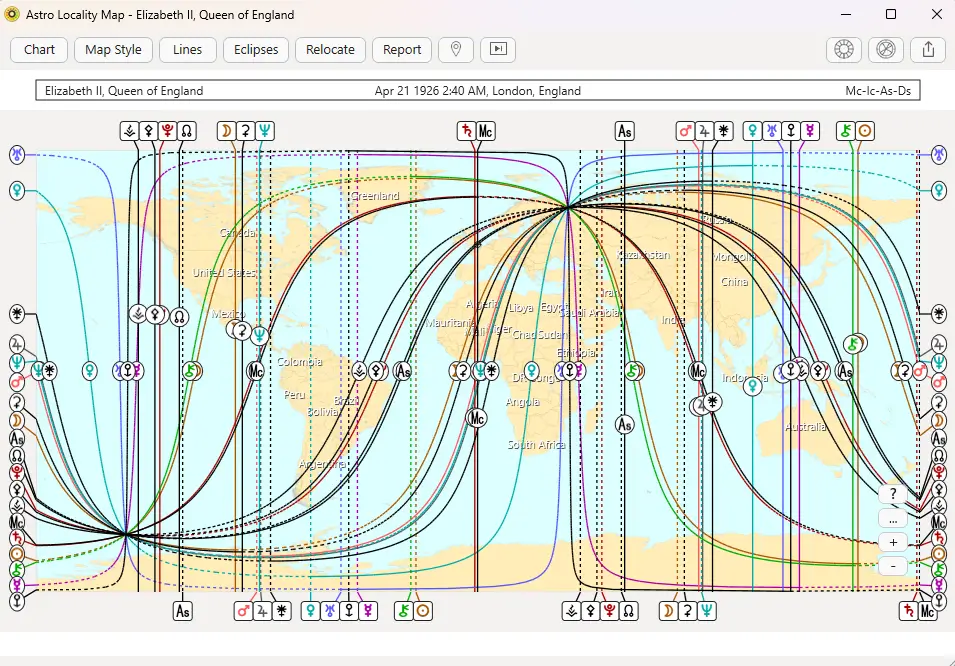Image resolution: width=955 pixels, height=666 pixels.
Task: Click the chart wheel icon button
Action: pyautogui.click(x=844, y=49)
